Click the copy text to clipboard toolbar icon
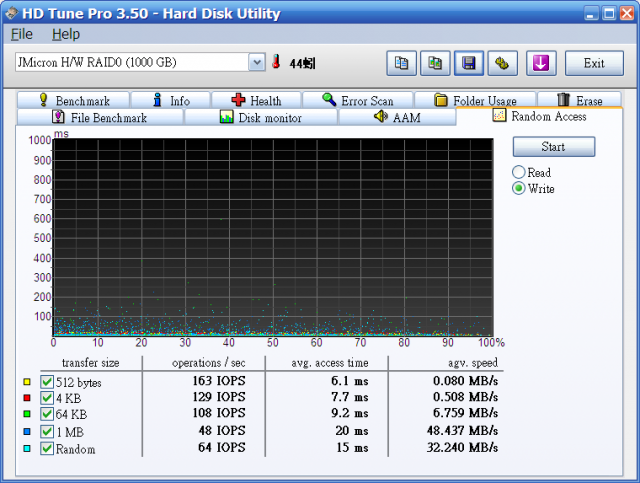The width and height of the screenshot is (640, 483). tap(401, 63)
